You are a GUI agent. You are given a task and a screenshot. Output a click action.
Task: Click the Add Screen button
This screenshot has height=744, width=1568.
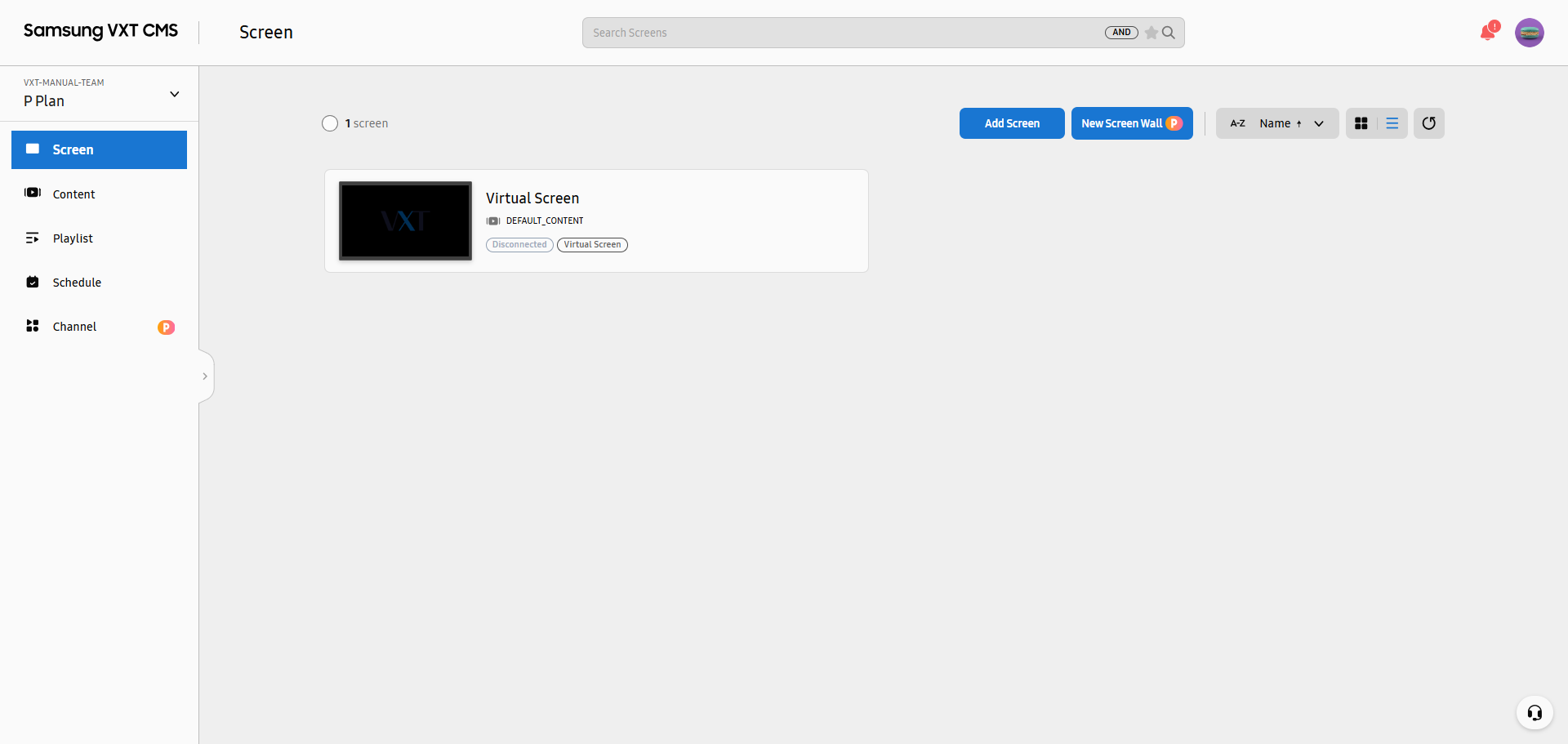click(x=1012, y=123)
